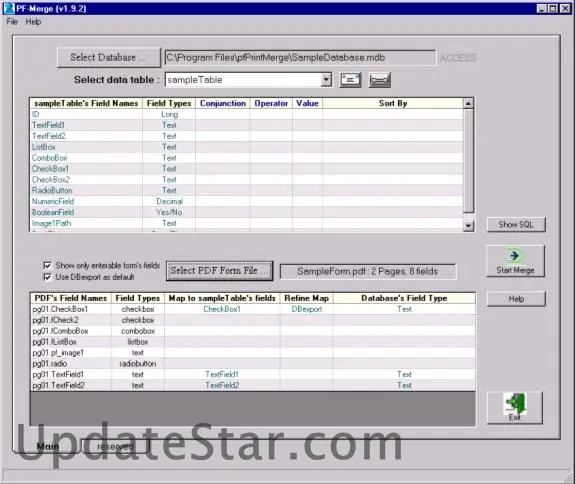The image size is (575, 484).
Task: Click Select PDF Form File button
Action: [x=219, y=271]
